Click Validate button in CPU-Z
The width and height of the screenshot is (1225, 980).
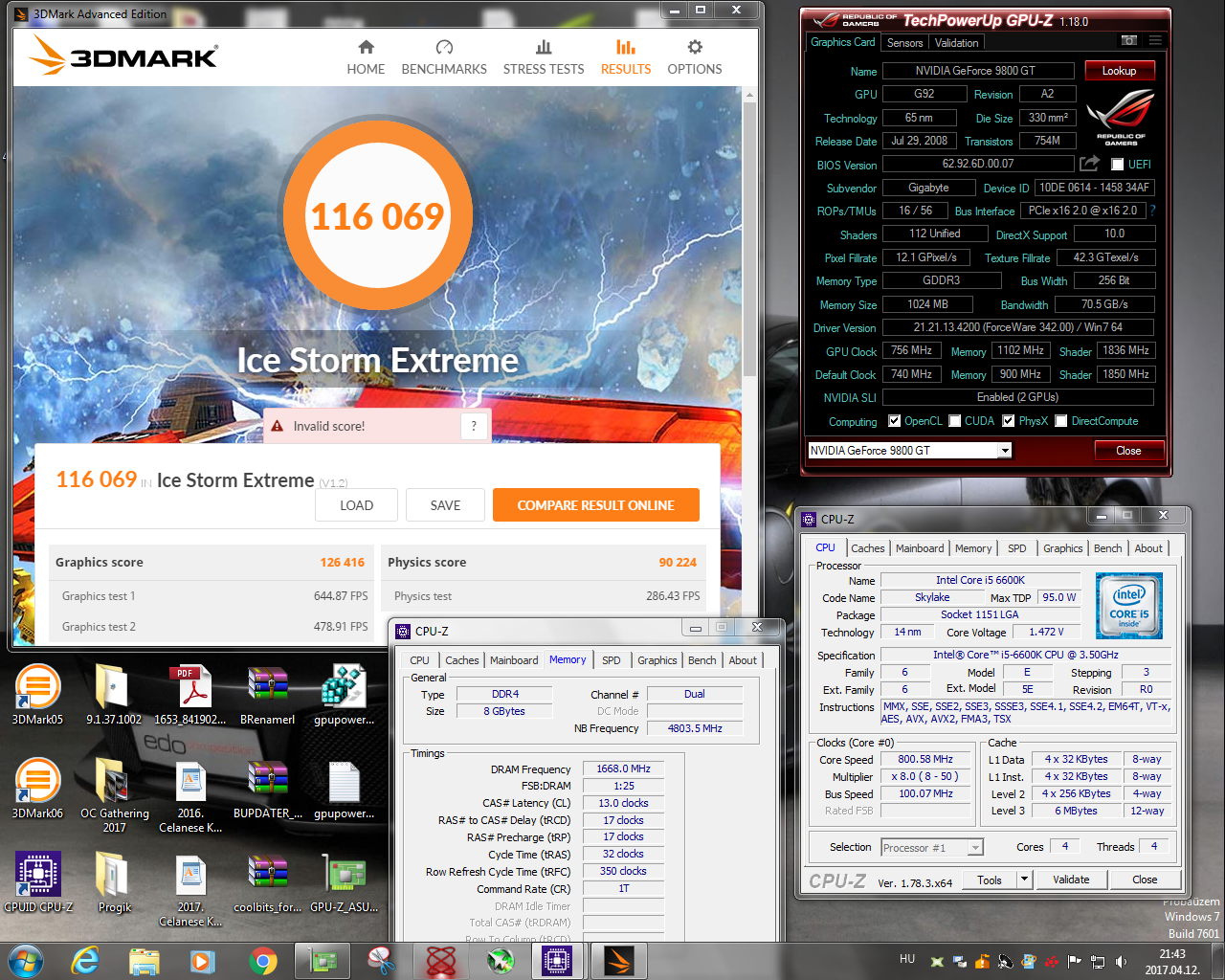click(1071, 880)
